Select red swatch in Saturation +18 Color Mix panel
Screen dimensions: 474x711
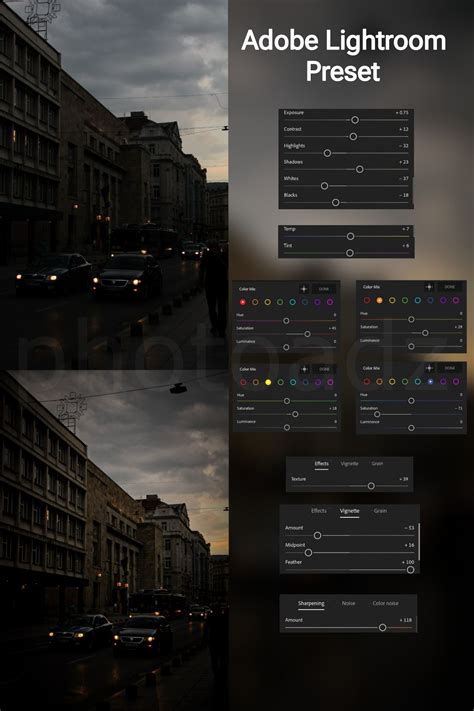pyautogui.click(x=243, y=382)
